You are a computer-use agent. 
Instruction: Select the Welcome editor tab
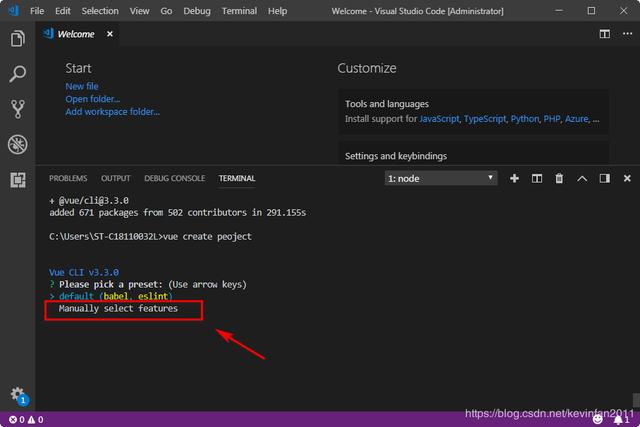[x=76, y=34]
